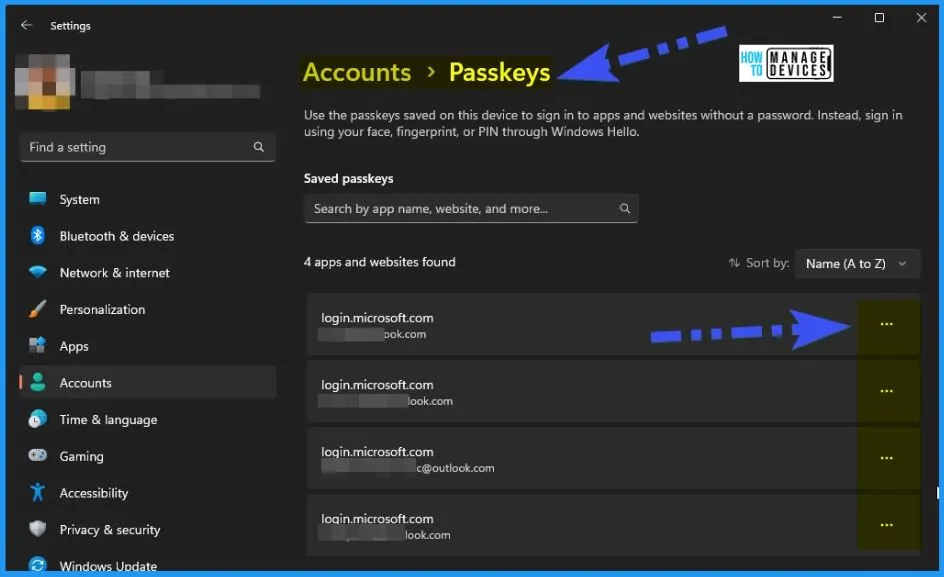The height and width of the screenshot is (577, 944).
Task: Click the Apps icon in the sidebar
Action: (37, 345)
